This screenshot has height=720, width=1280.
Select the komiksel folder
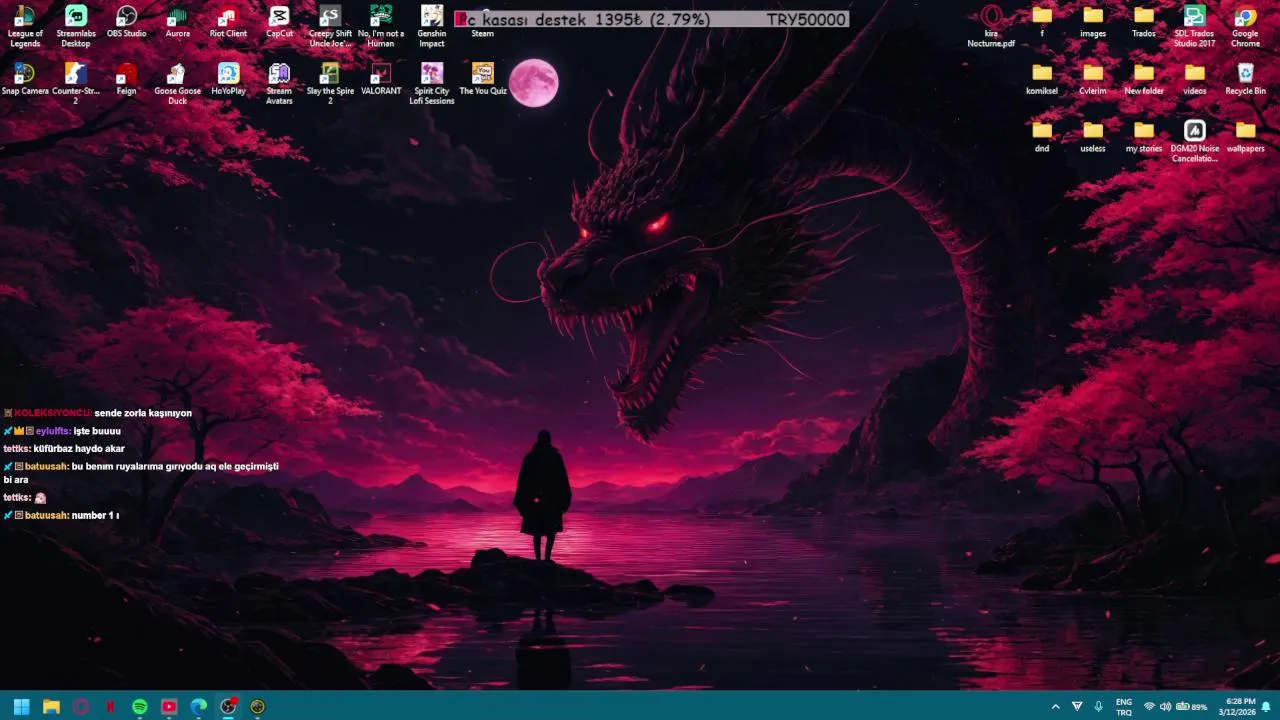coord(1042,79)
